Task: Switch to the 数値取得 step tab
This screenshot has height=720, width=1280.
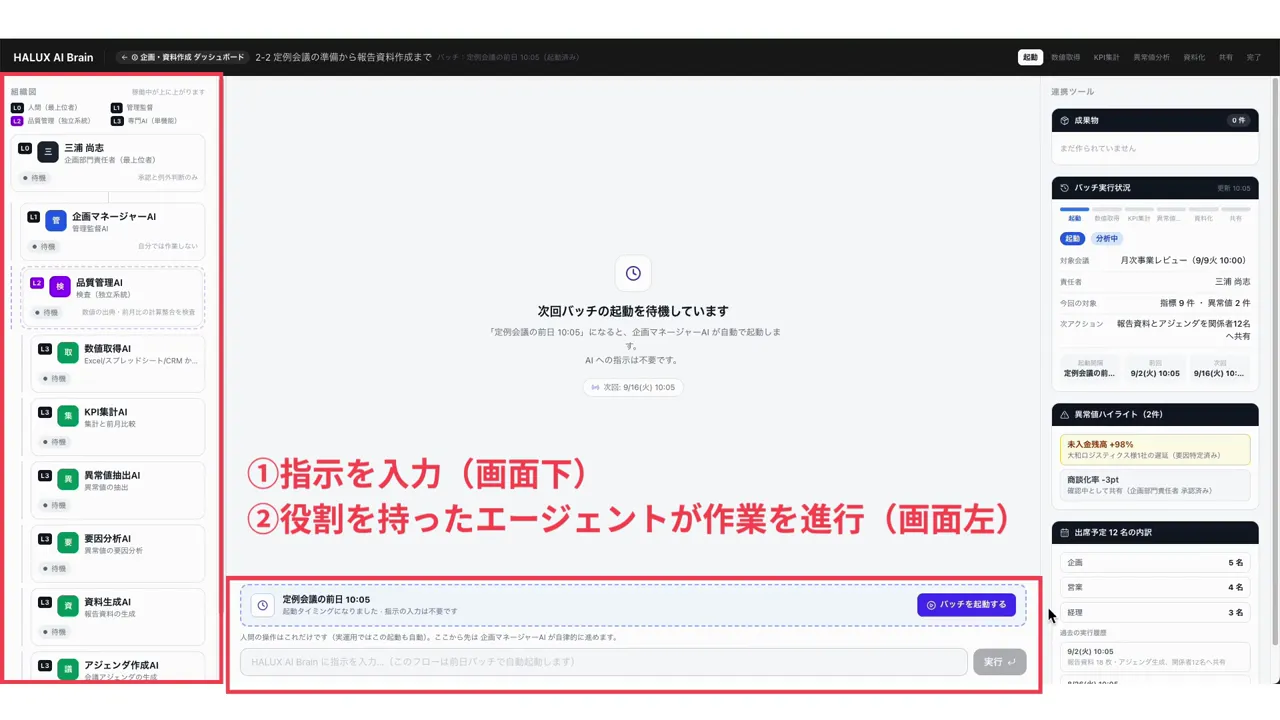Action: click(1065, 58)
